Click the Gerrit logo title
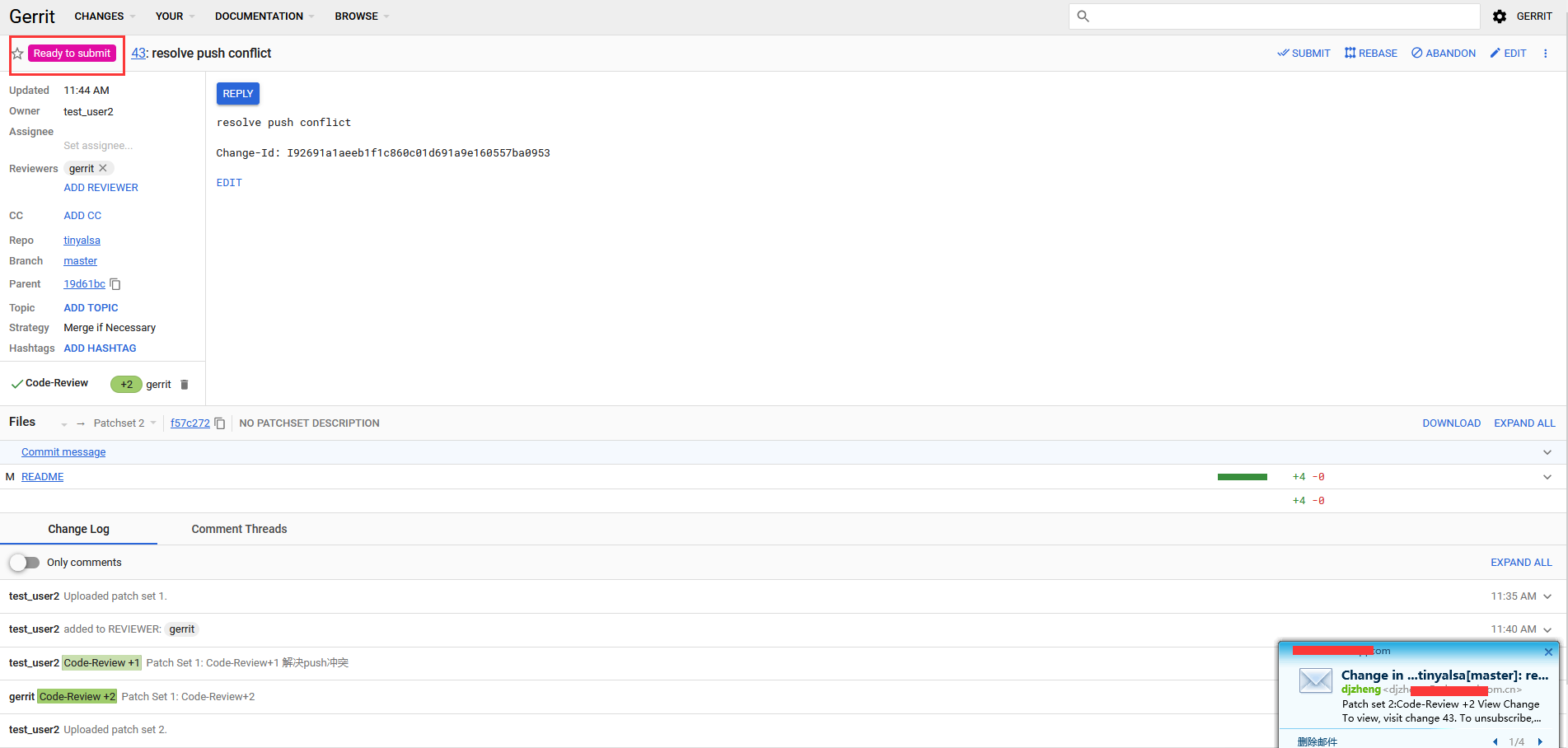This screenshot has height=748, width=1568. (32, 16)
